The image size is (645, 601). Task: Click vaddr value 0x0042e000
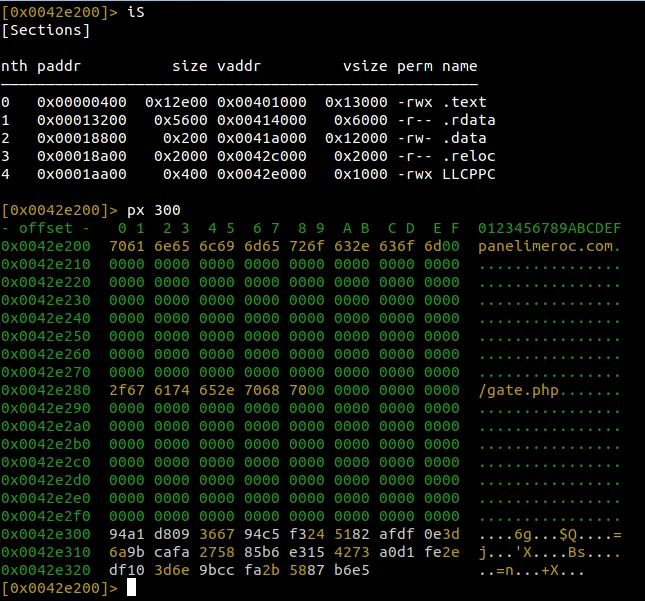coord(262,174)
